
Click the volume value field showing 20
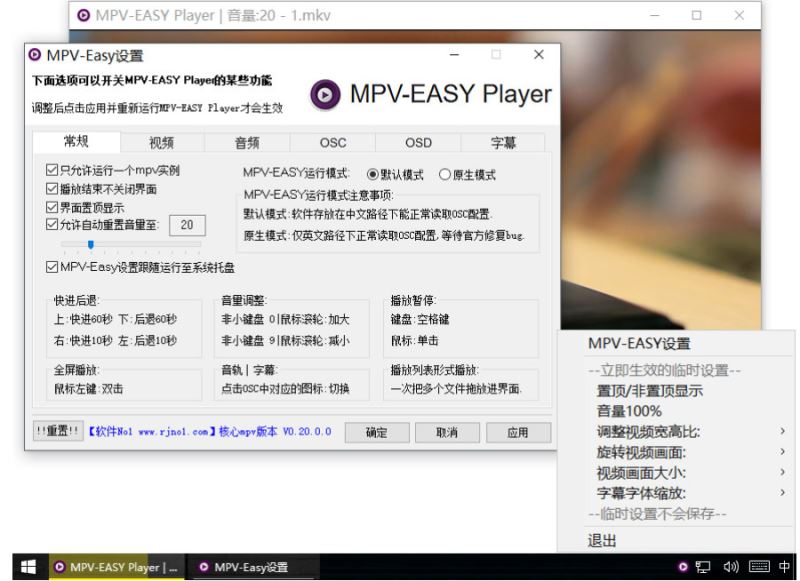[187, 225]
